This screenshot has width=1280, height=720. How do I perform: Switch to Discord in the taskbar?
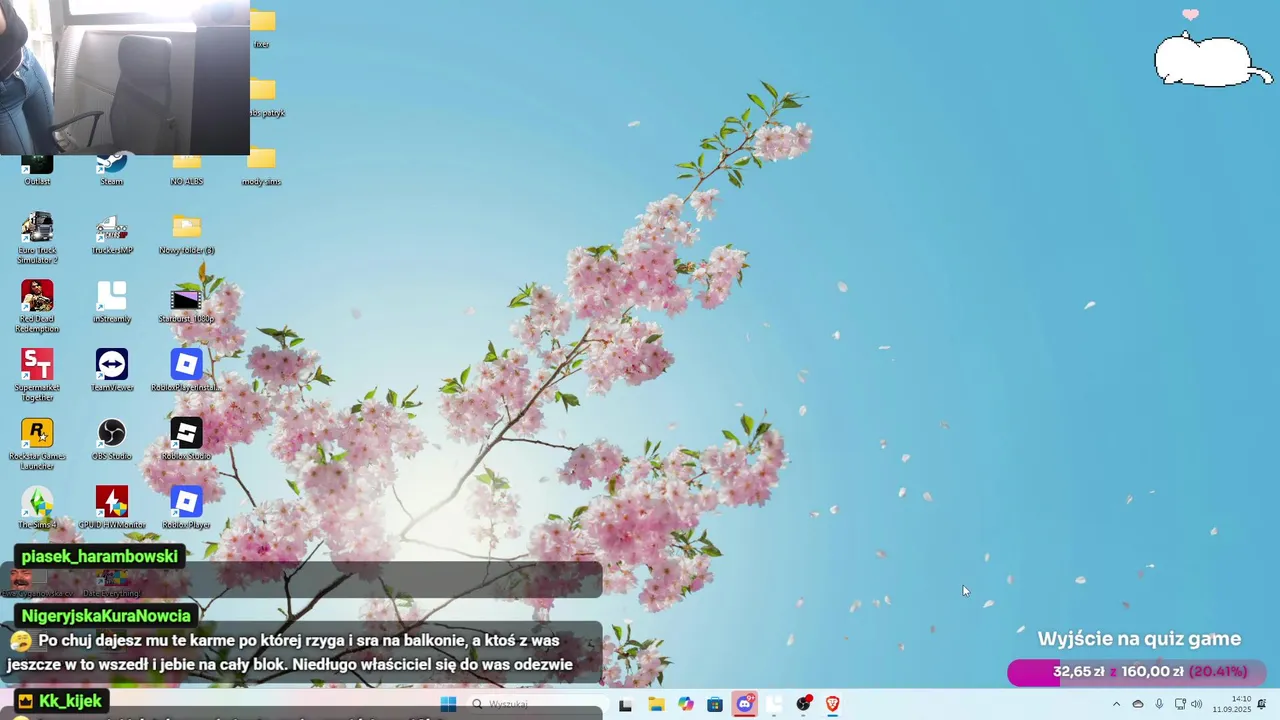(x=745, y=704)
